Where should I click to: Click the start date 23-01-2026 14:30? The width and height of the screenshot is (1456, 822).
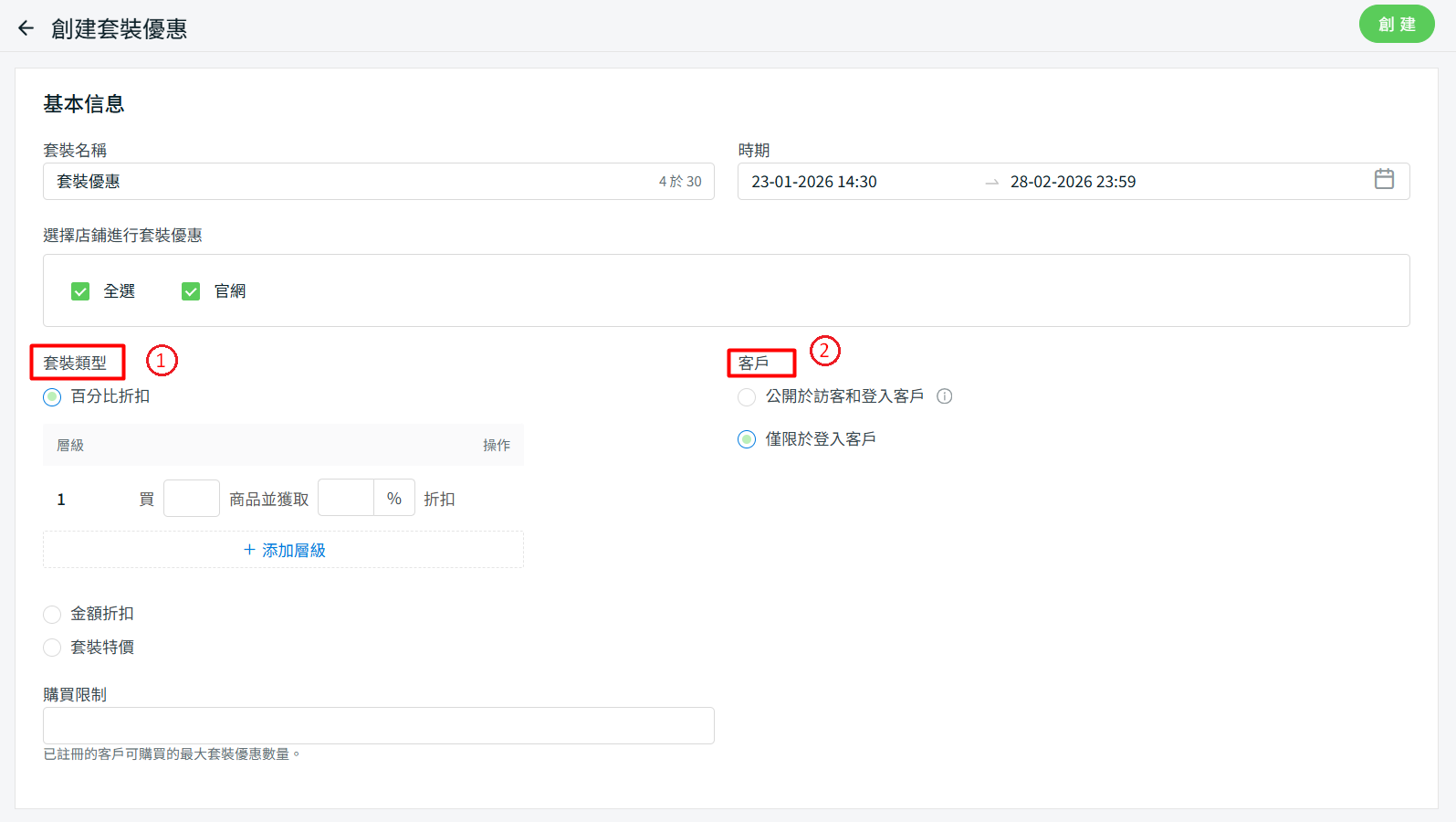pos(813,182)
